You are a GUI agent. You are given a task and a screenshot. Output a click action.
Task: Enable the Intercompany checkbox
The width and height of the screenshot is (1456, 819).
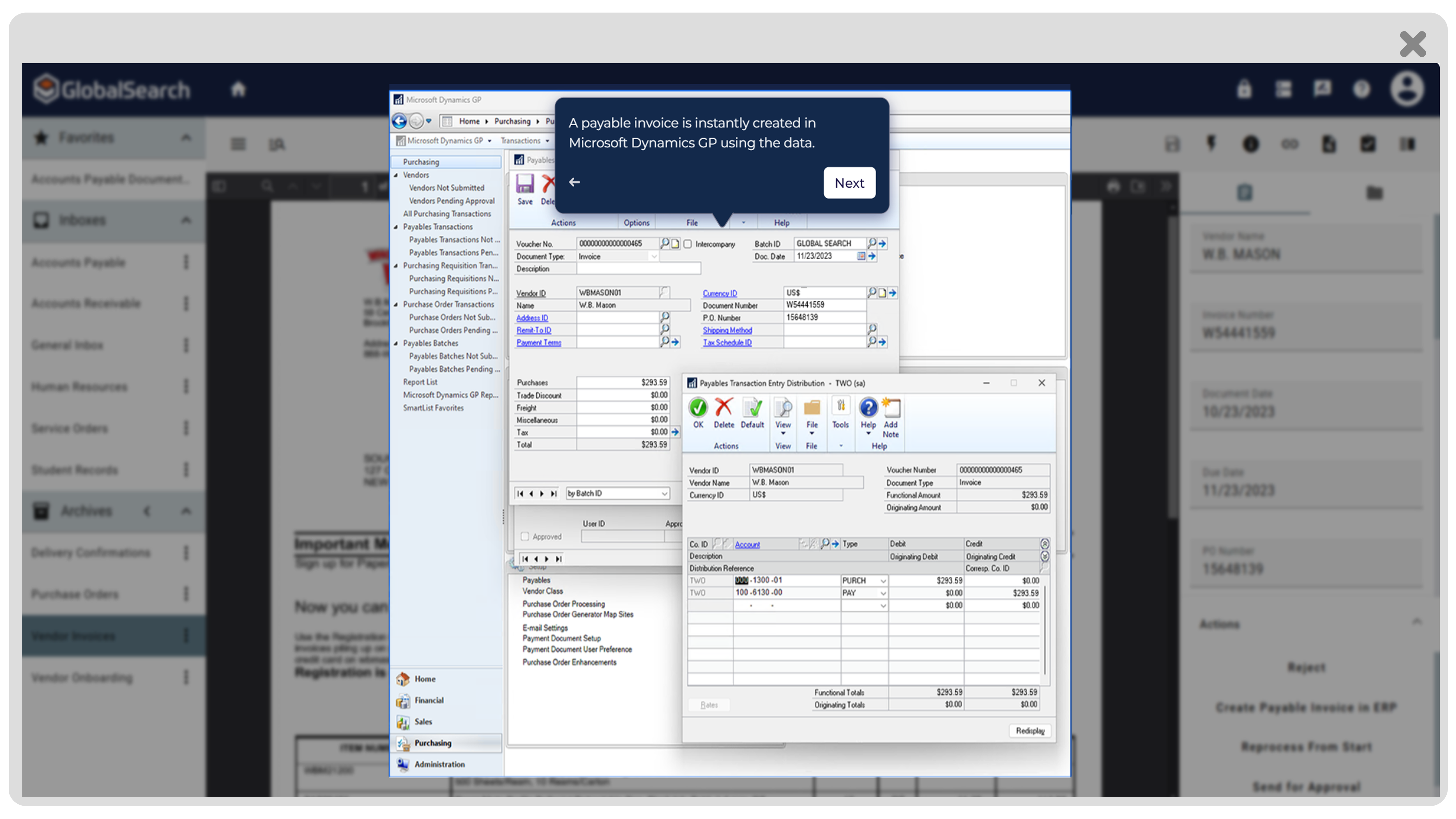click(688, 244)
